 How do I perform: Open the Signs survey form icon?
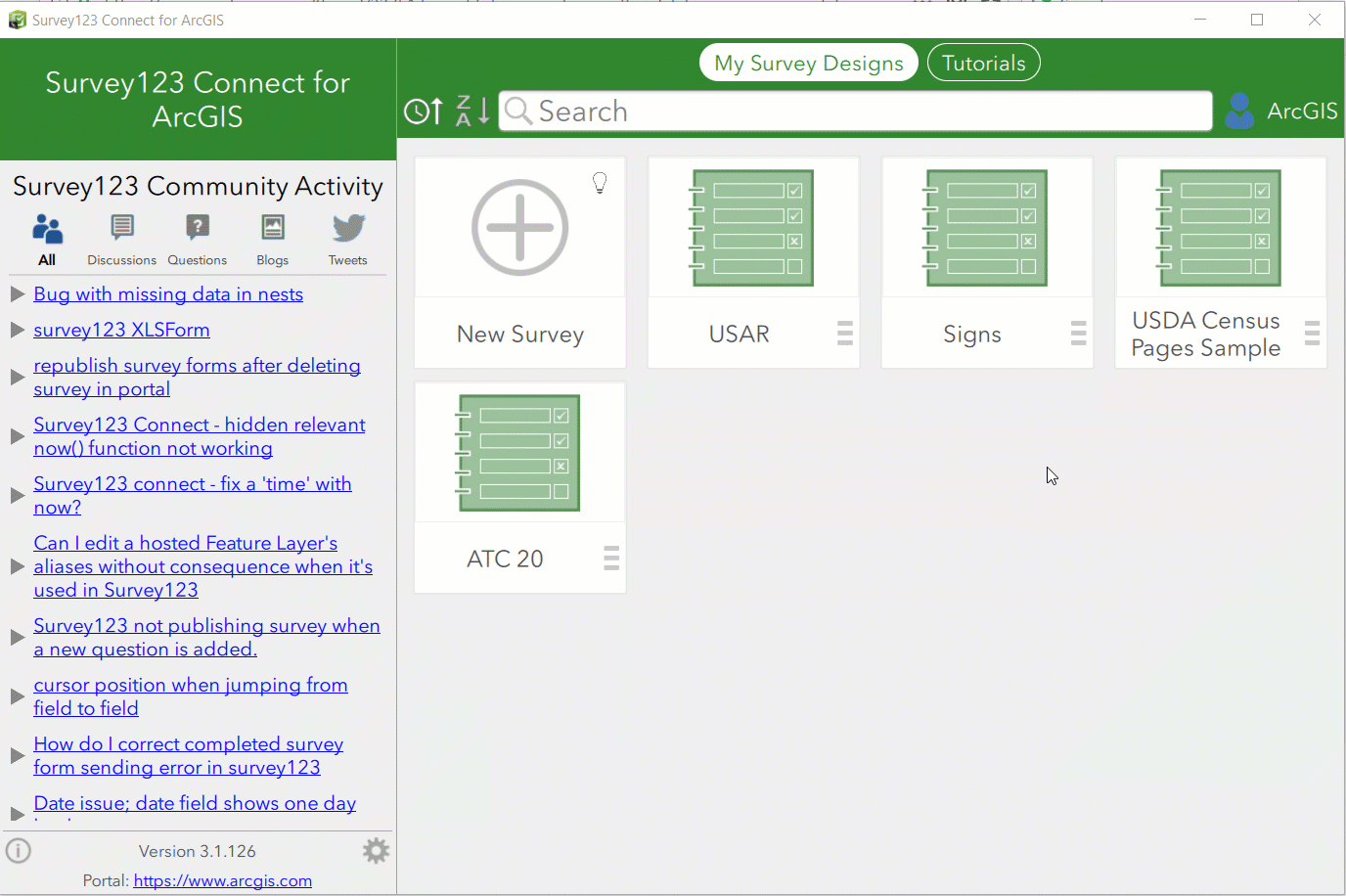click(986, 228)
